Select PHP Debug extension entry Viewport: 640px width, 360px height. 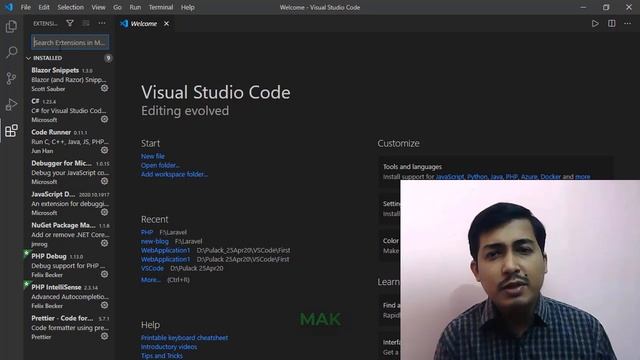click(70, 266)
